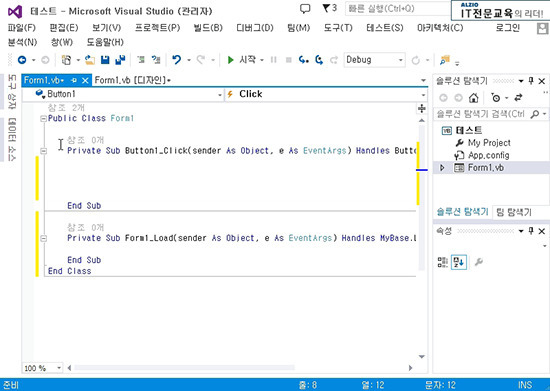Click the Navigate Backward toolbar arrow

click(22, 60)
